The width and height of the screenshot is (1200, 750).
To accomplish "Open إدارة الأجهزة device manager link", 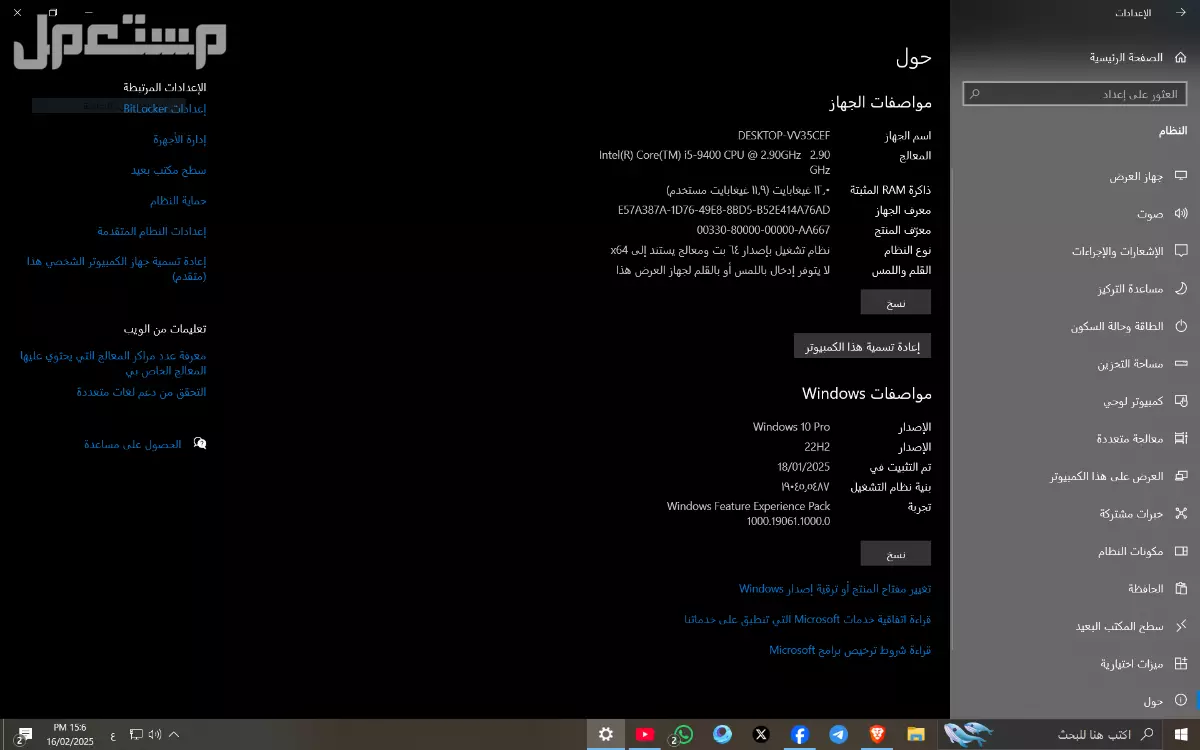I will (x=180, y=139).
